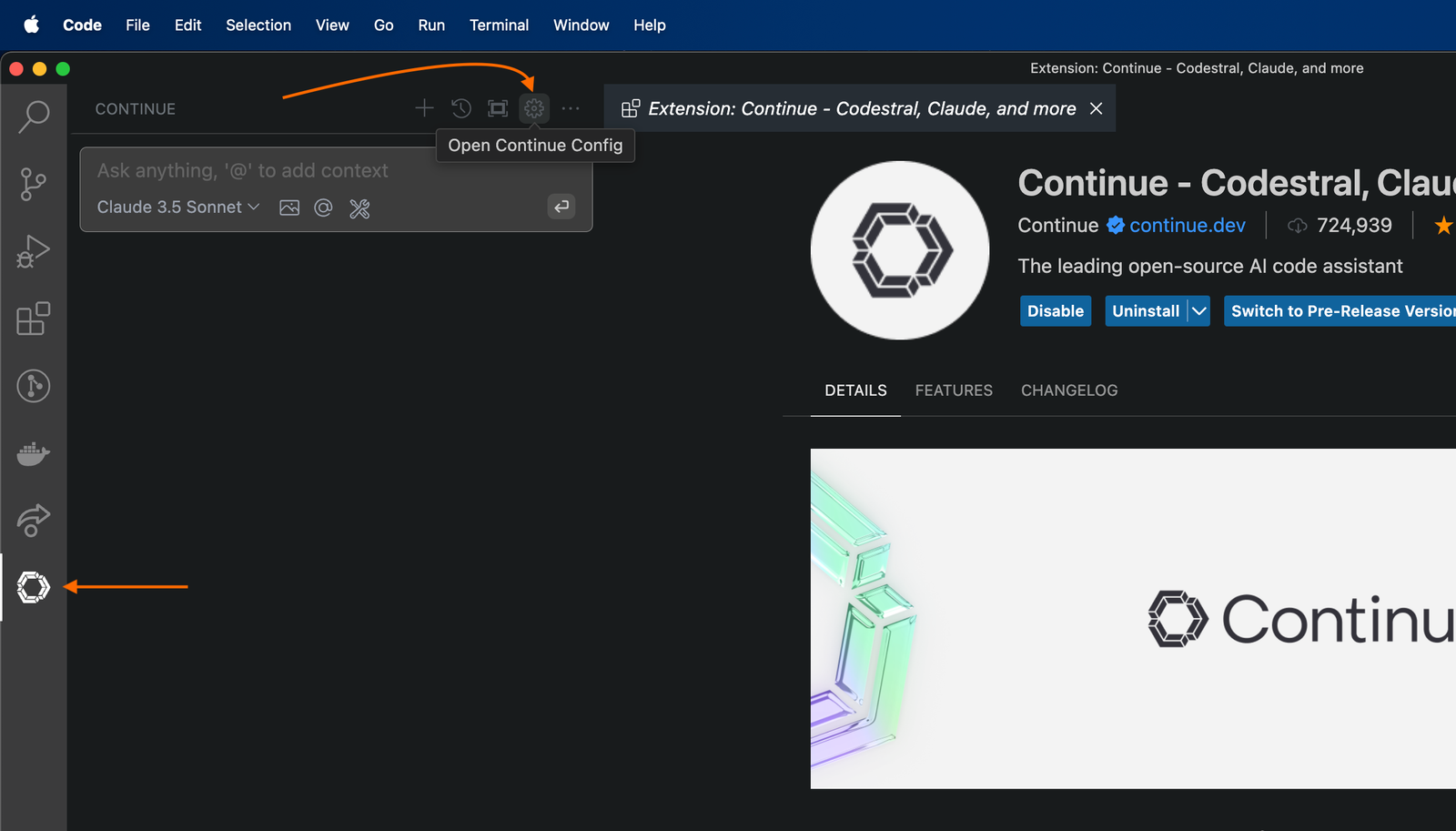Open the tools icon in the Continue input
This screenshot has width=1456, height=831.
point(359,208)
